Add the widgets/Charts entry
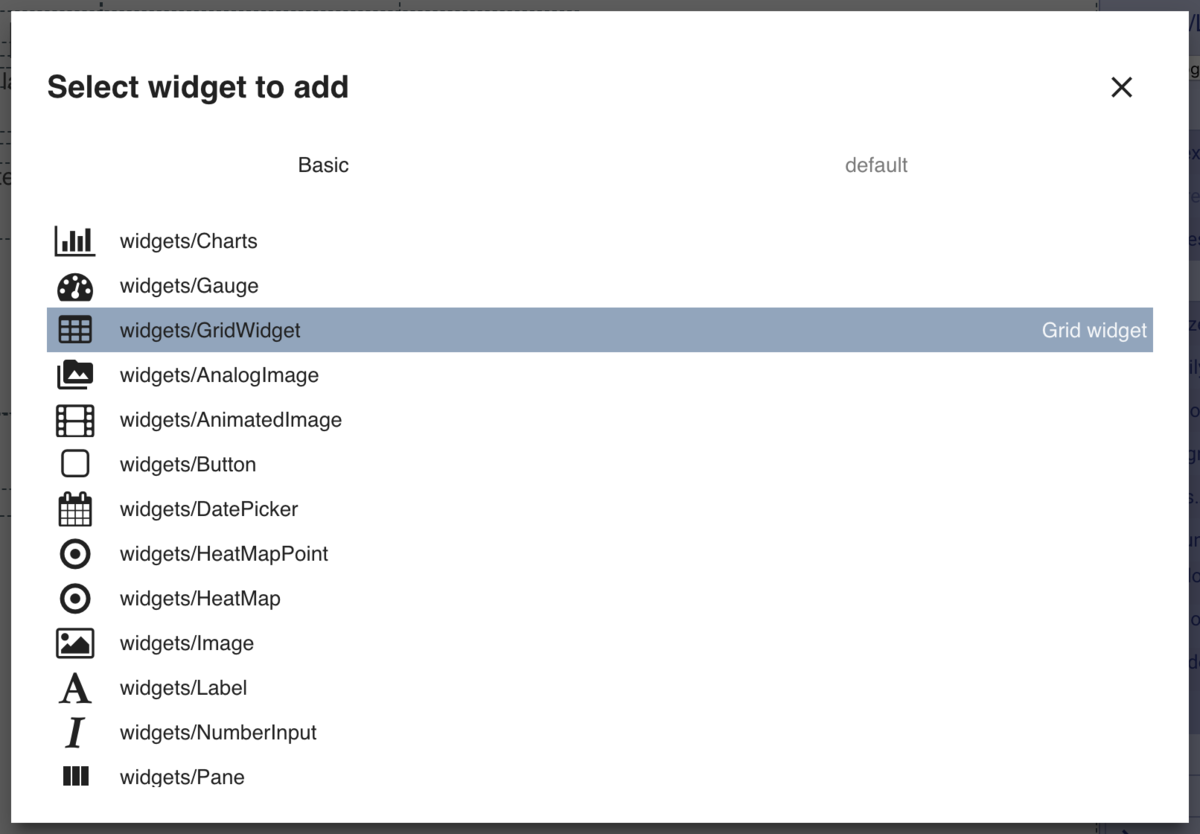 [600, 241]
